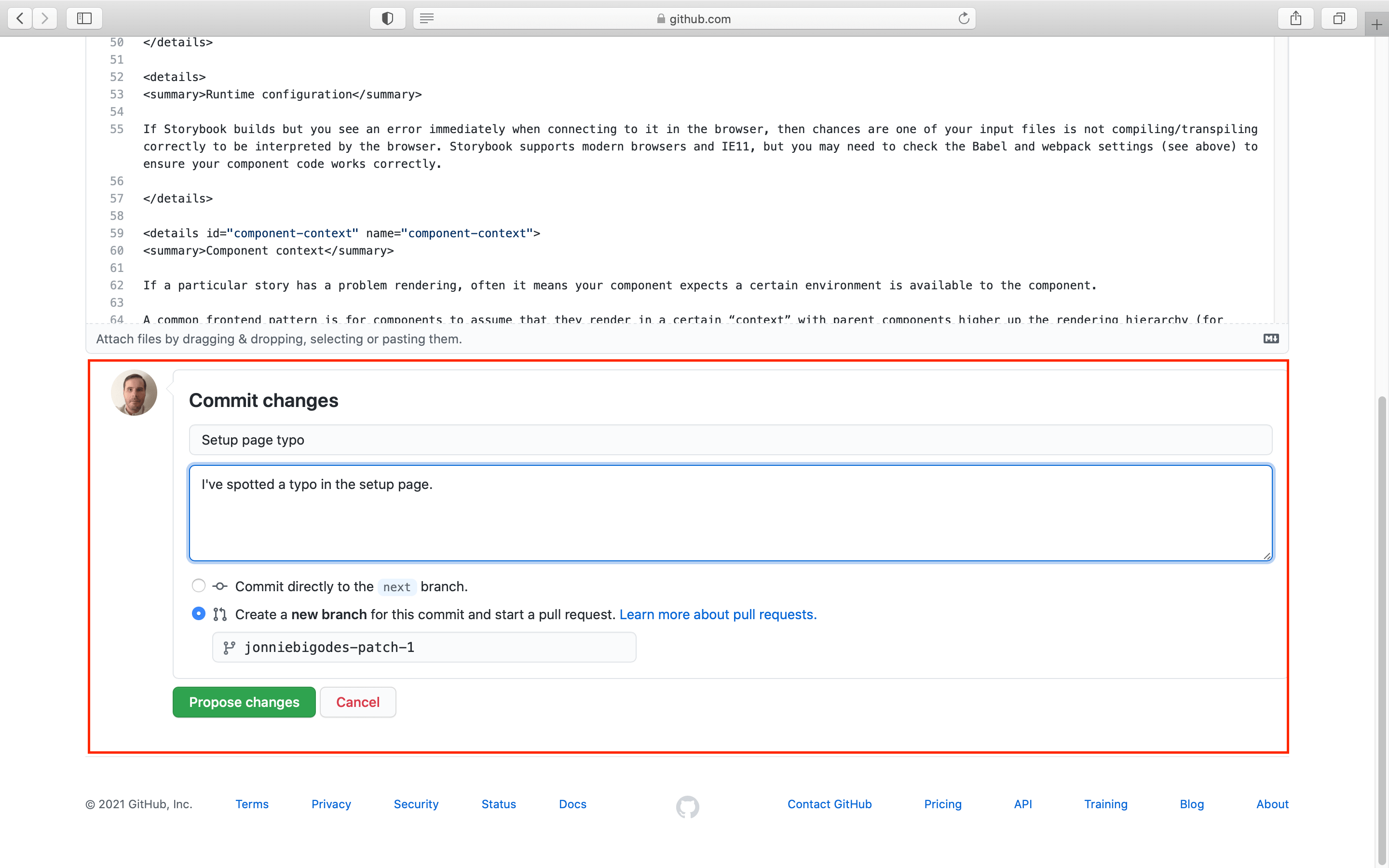1389x868 pixels.
Task: Focus the Setup page typo title field
Action: (x=730, y=440)
